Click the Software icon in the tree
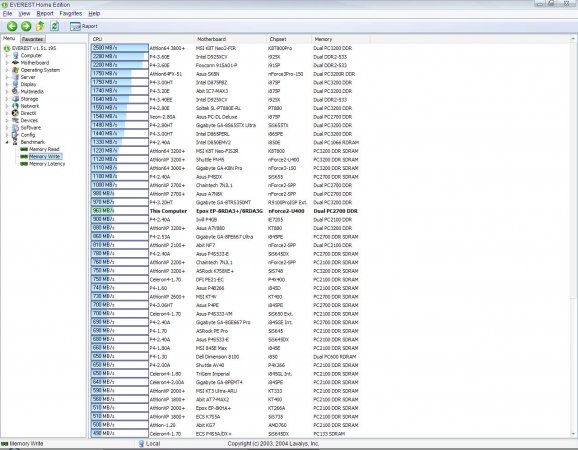The image size is (578, 450). [15, 128]
